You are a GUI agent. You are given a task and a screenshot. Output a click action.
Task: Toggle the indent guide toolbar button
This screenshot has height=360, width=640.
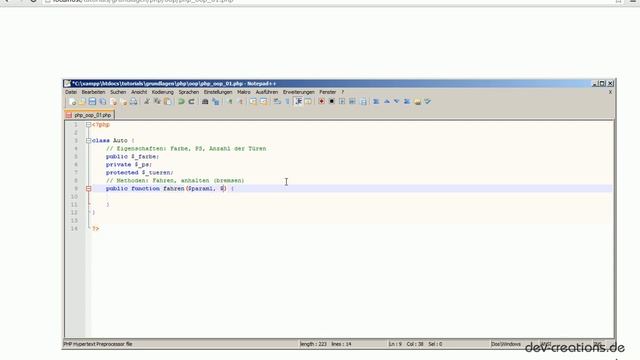298,102
